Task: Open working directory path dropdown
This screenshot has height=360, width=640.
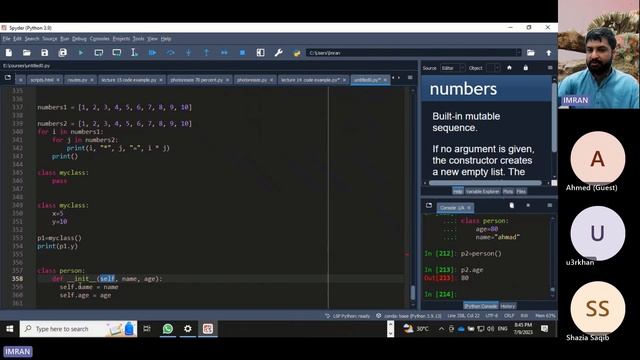Action: (x=518, y=53)
